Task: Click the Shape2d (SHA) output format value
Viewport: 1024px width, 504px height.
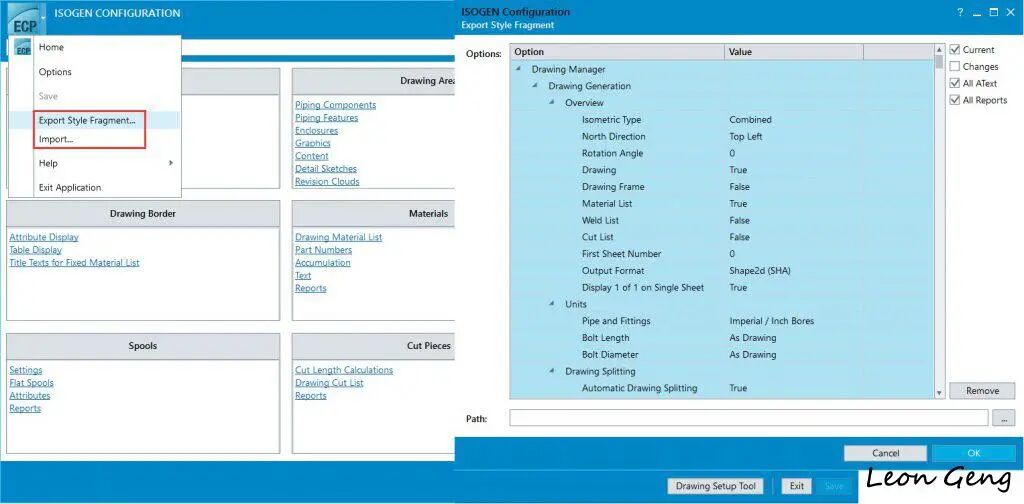Action: (x=760, y=271)
